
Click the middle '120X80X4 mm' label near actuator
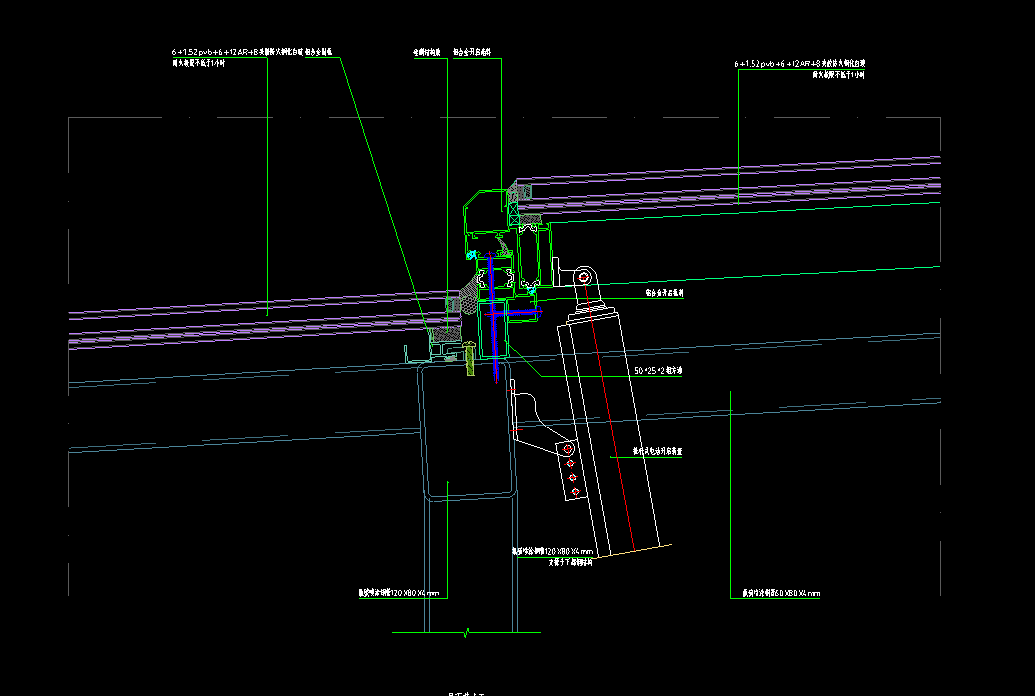[553, 551]
